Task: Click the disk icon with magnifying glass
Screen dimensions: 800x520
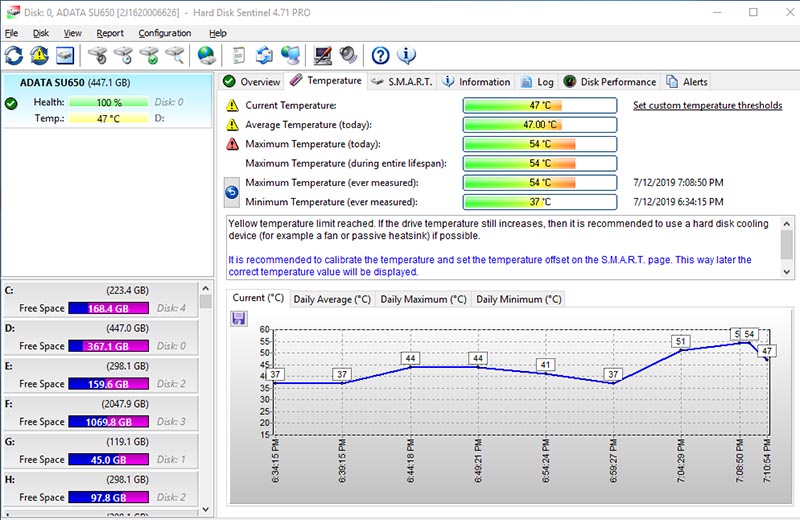Action: click(x=175, y=55)
